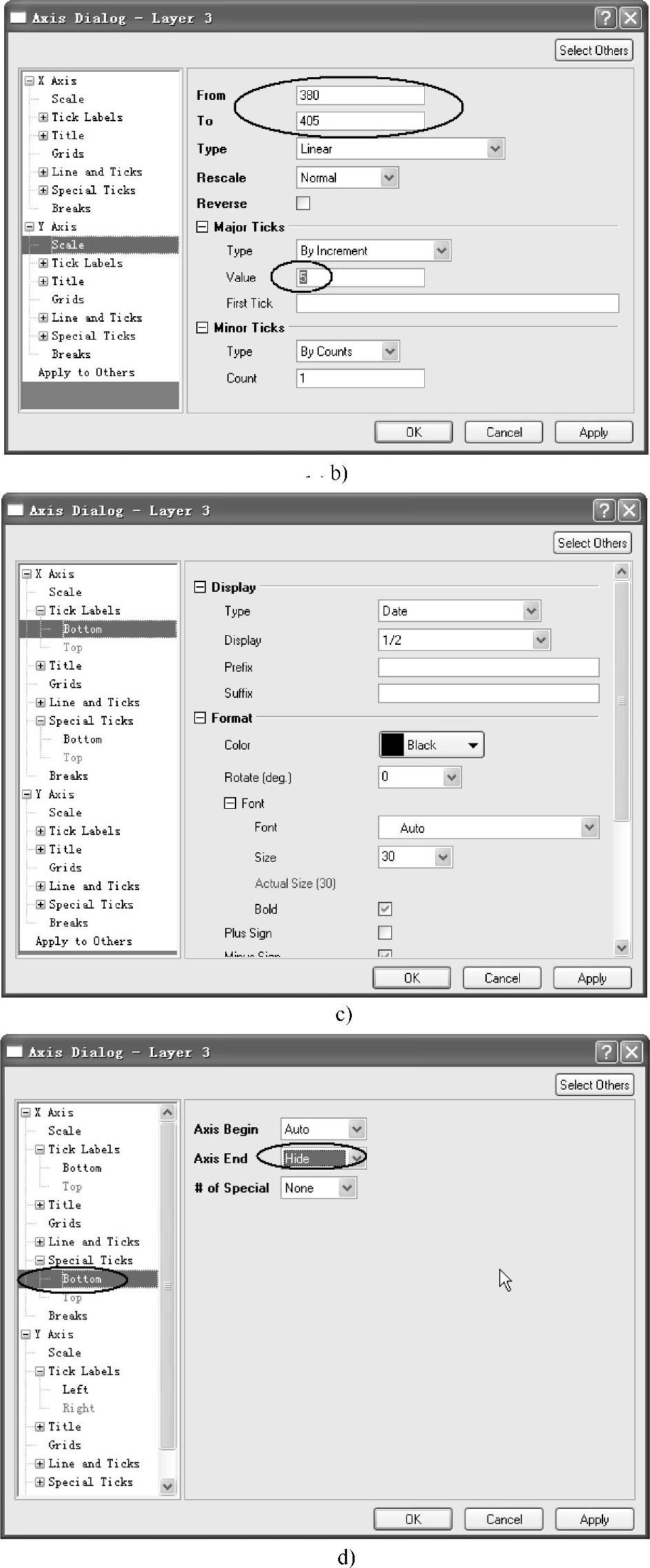Select Tick Labels Left in bottom tree
The width and height of the screenshot is (650, 1568).
75,1390
